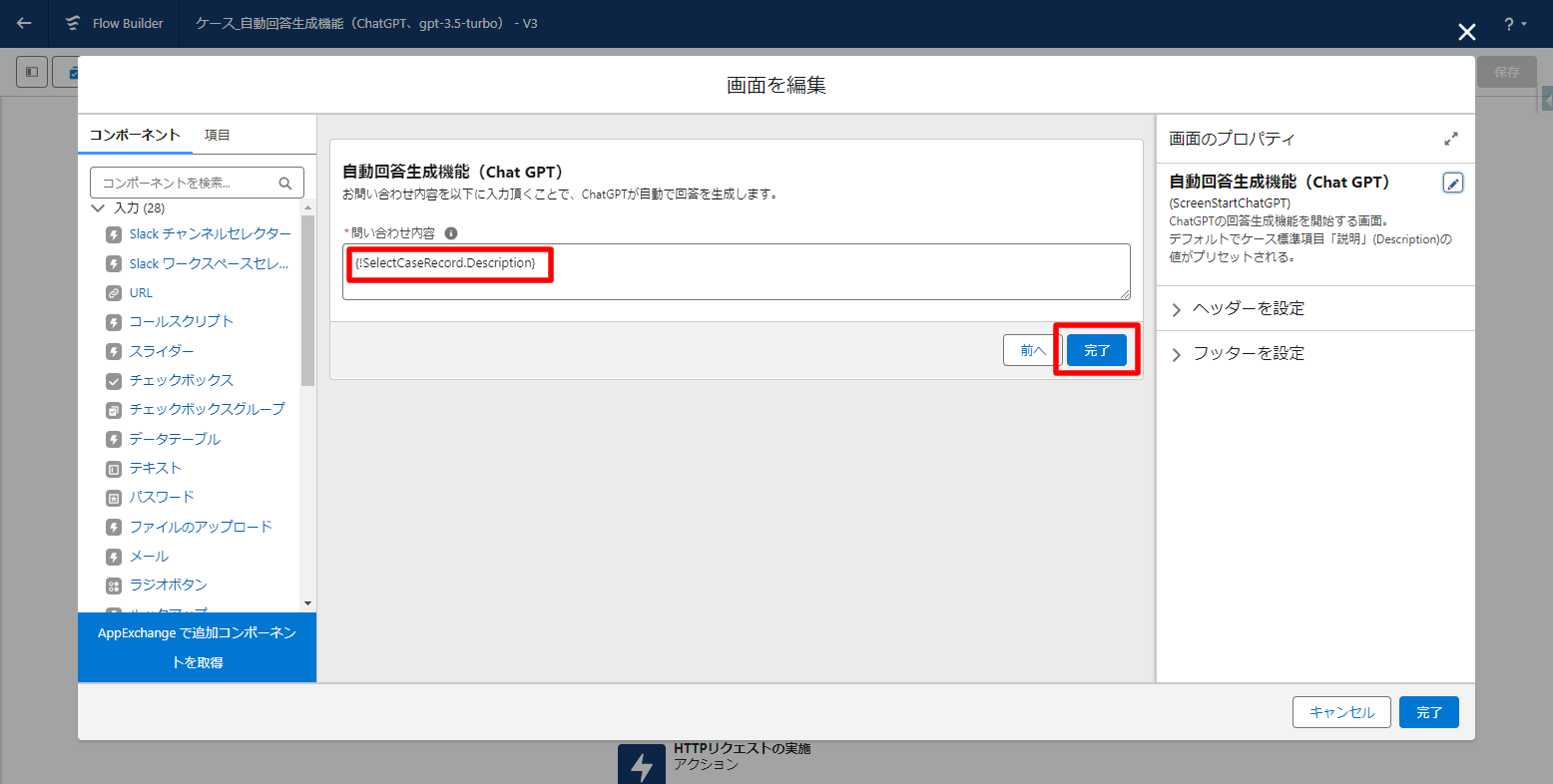Screen dimensions: 1553x784
Task: Click the ファイルのアップロード icon
Action: 114,527
